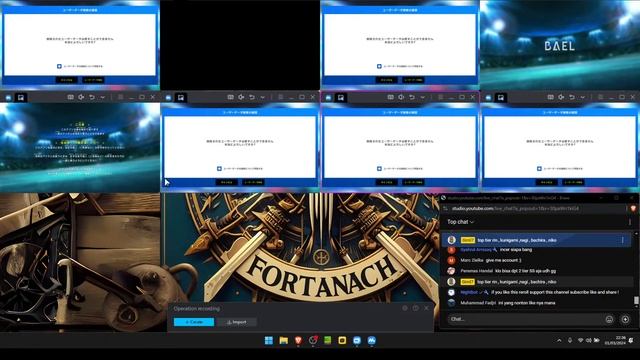Open hamburger menu of emulator below BAEL screen
Screen dimensions: 640x360
click(600, 97)
